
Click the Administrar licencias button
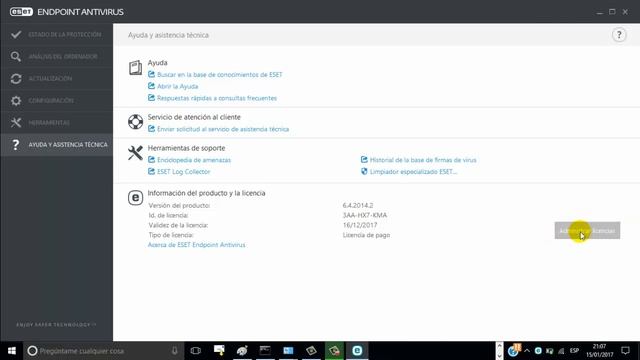point(587,231)
